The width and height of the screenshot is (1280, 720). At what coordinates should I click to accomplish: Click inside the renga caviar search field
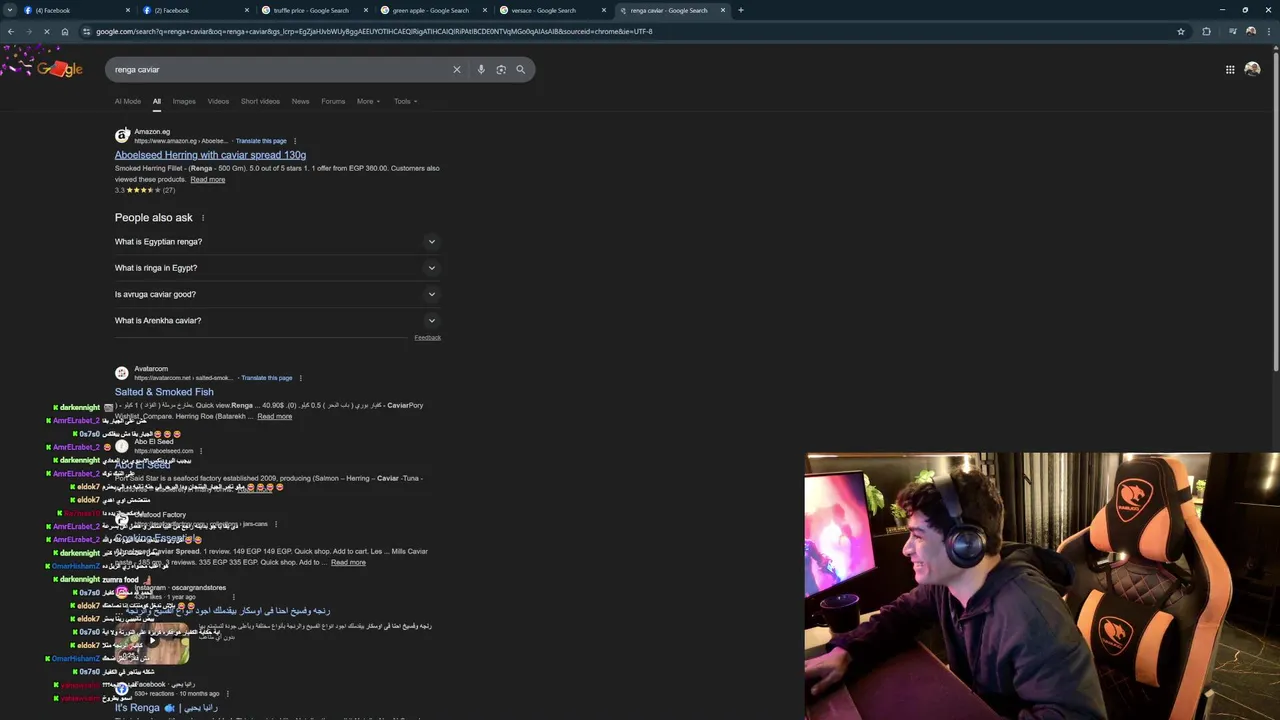coord(280,69)
